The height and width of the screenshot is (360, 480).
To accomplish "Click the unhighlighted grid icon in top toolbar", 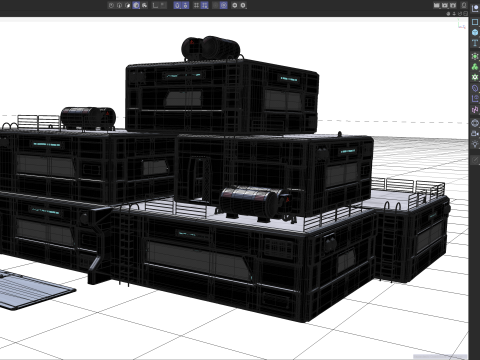I will tap(196, 5).
